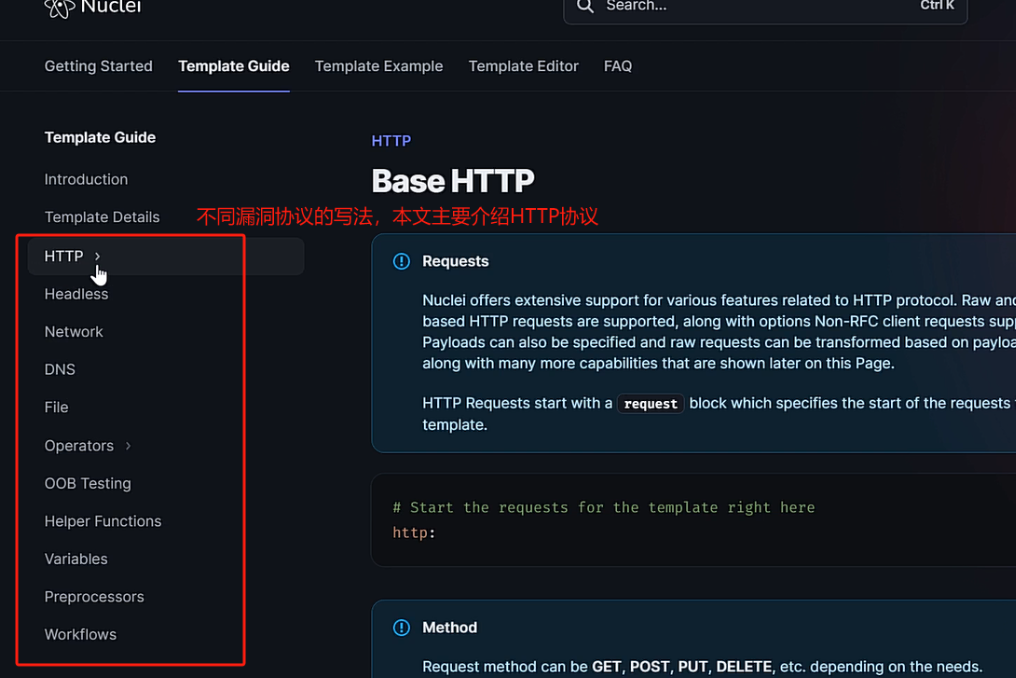Open Introduction in sidebar
Screen dimensions: 1016x678
tap(86, 180)
